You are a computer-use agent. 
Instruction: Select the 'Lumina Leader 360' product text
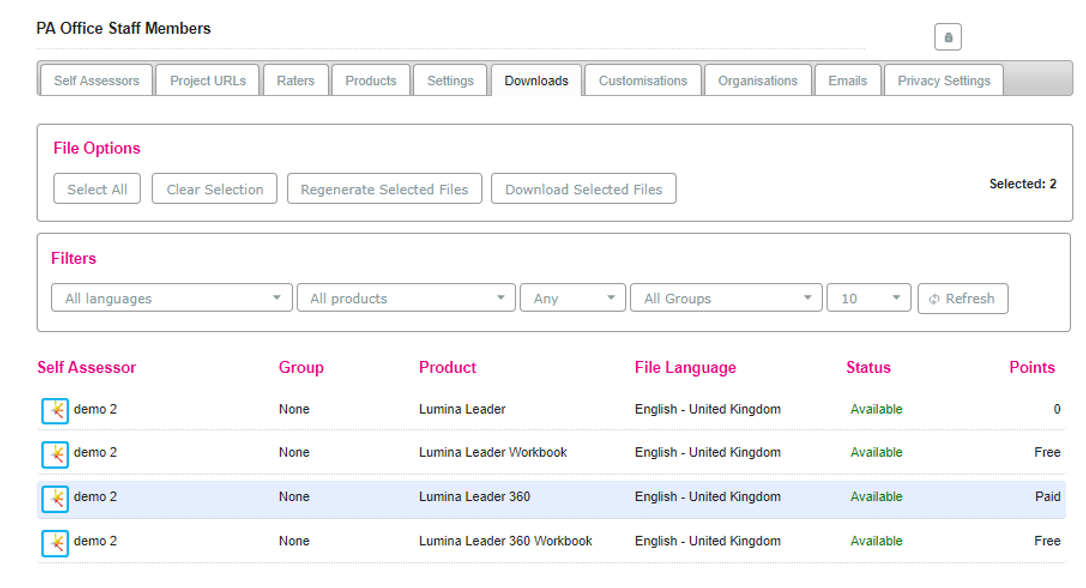click(x=474, y=497)
